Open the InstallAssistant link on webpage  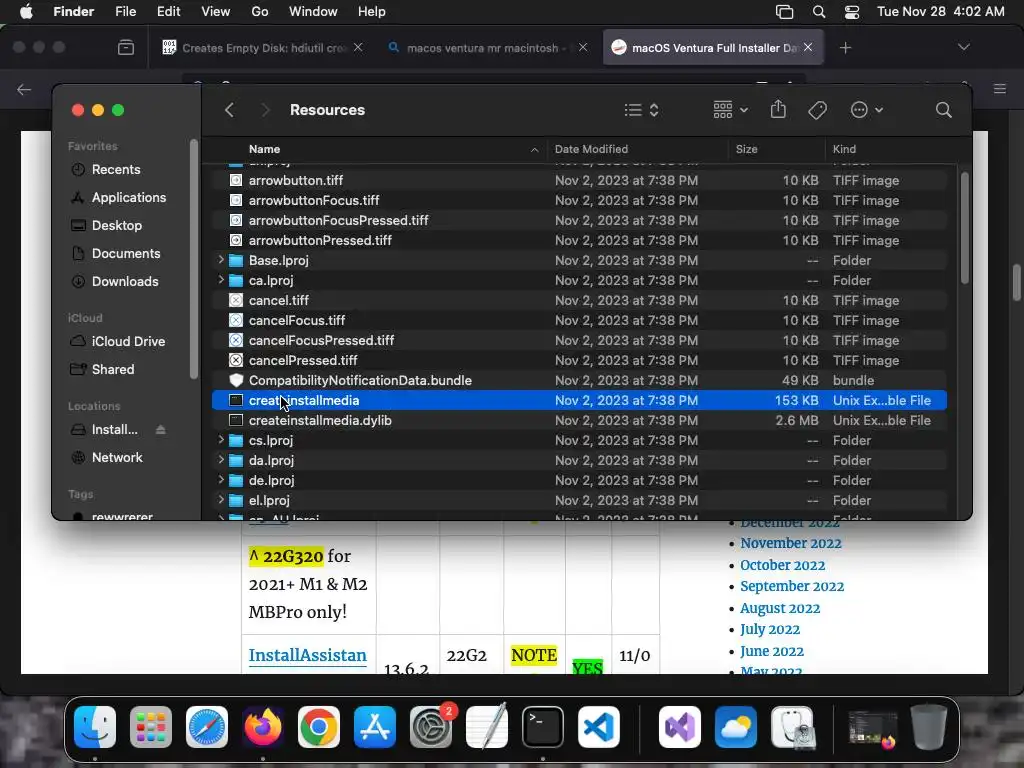308,655
